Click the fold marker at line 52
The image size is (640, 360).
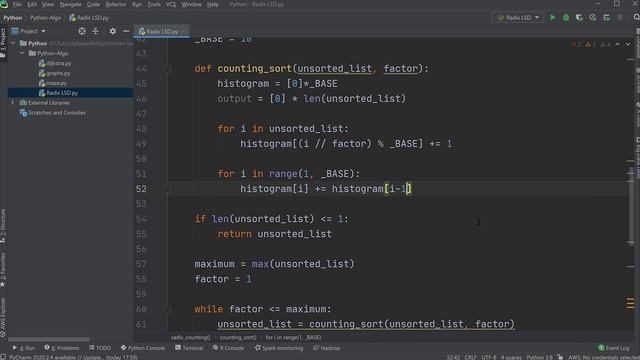pyautogui.click(x=167, y=189)
